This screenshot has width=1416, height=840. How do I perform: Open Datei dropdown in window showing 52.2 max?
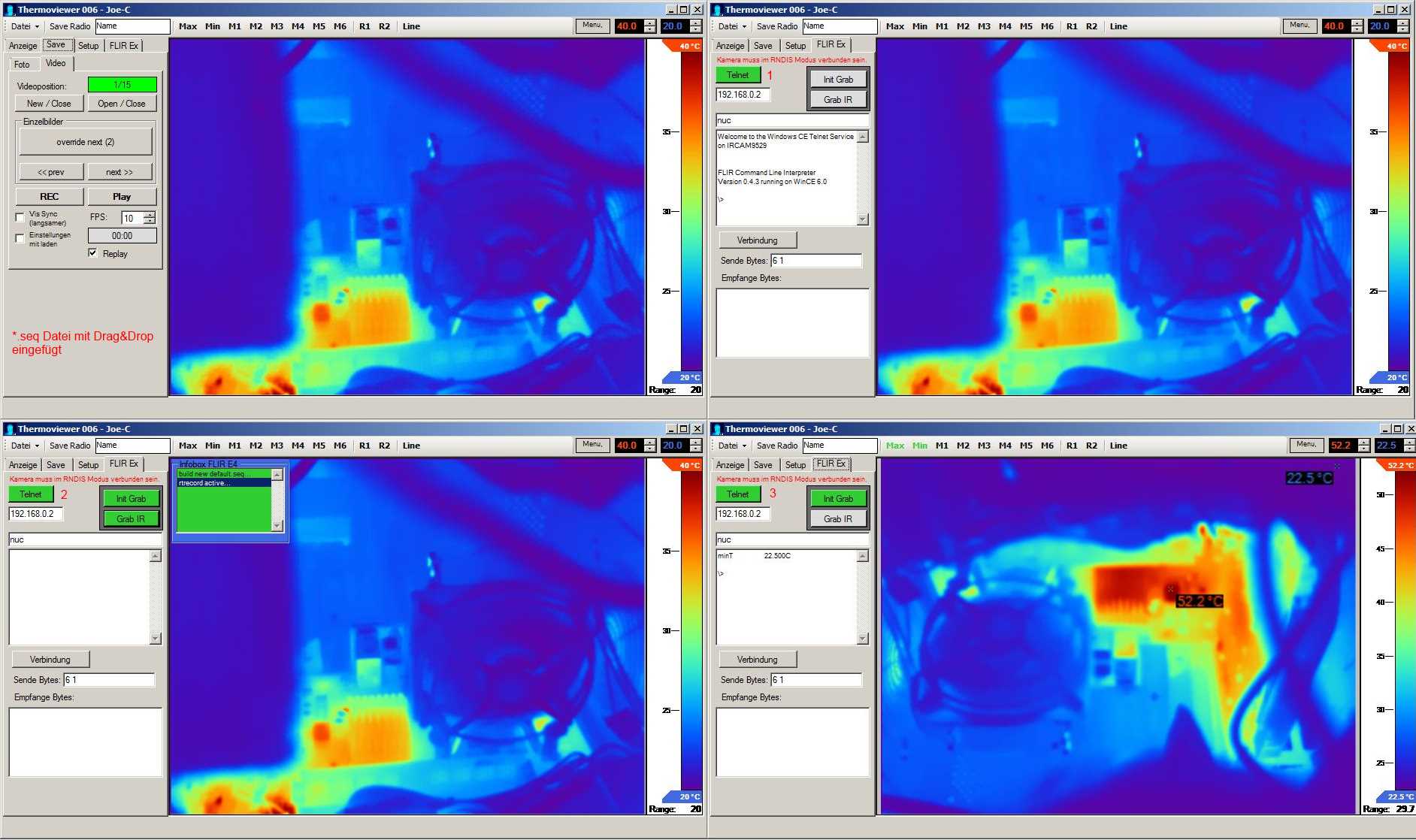click(x=731, y=446)
